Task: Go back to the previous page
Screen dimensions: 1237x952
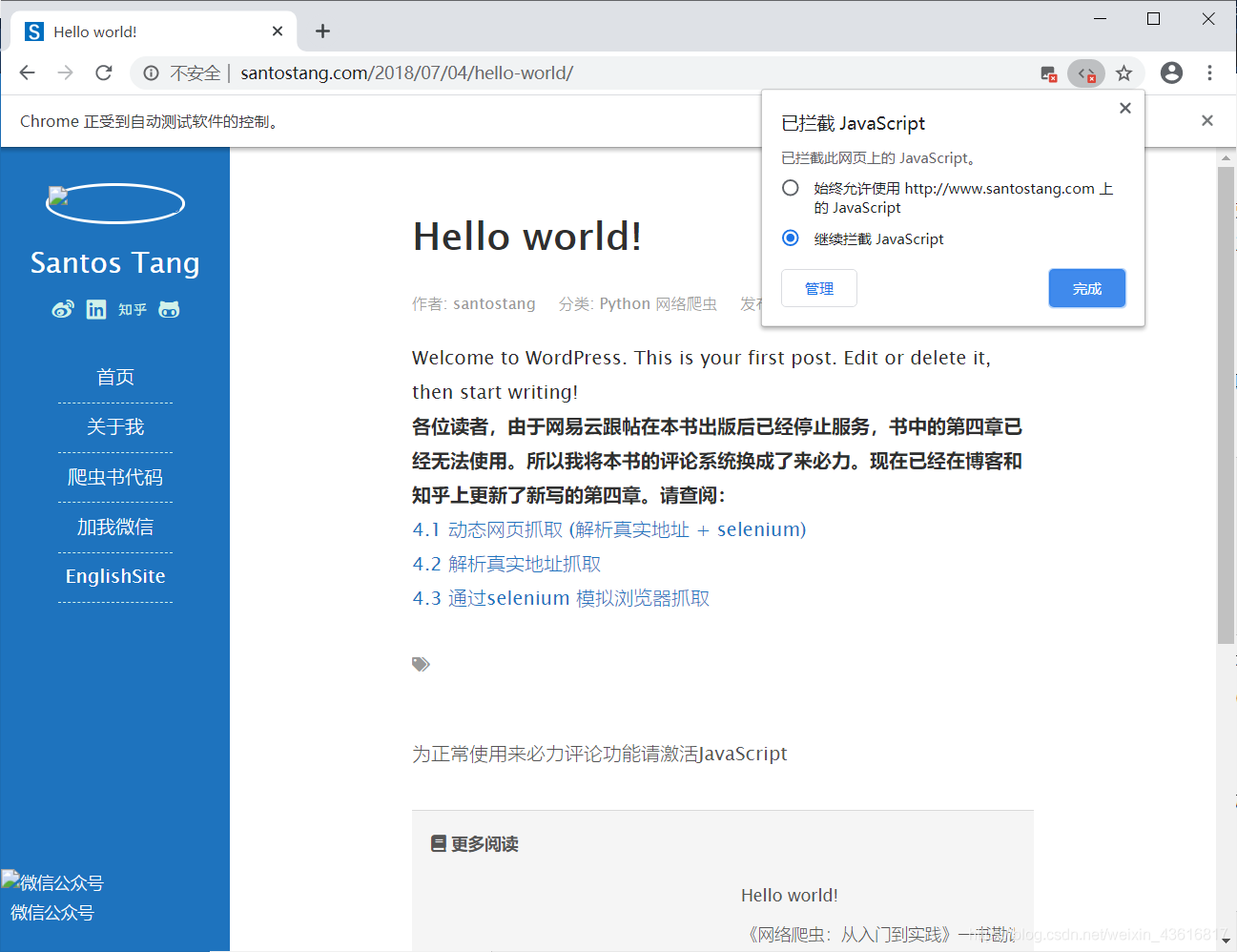Action: (27, 72)
